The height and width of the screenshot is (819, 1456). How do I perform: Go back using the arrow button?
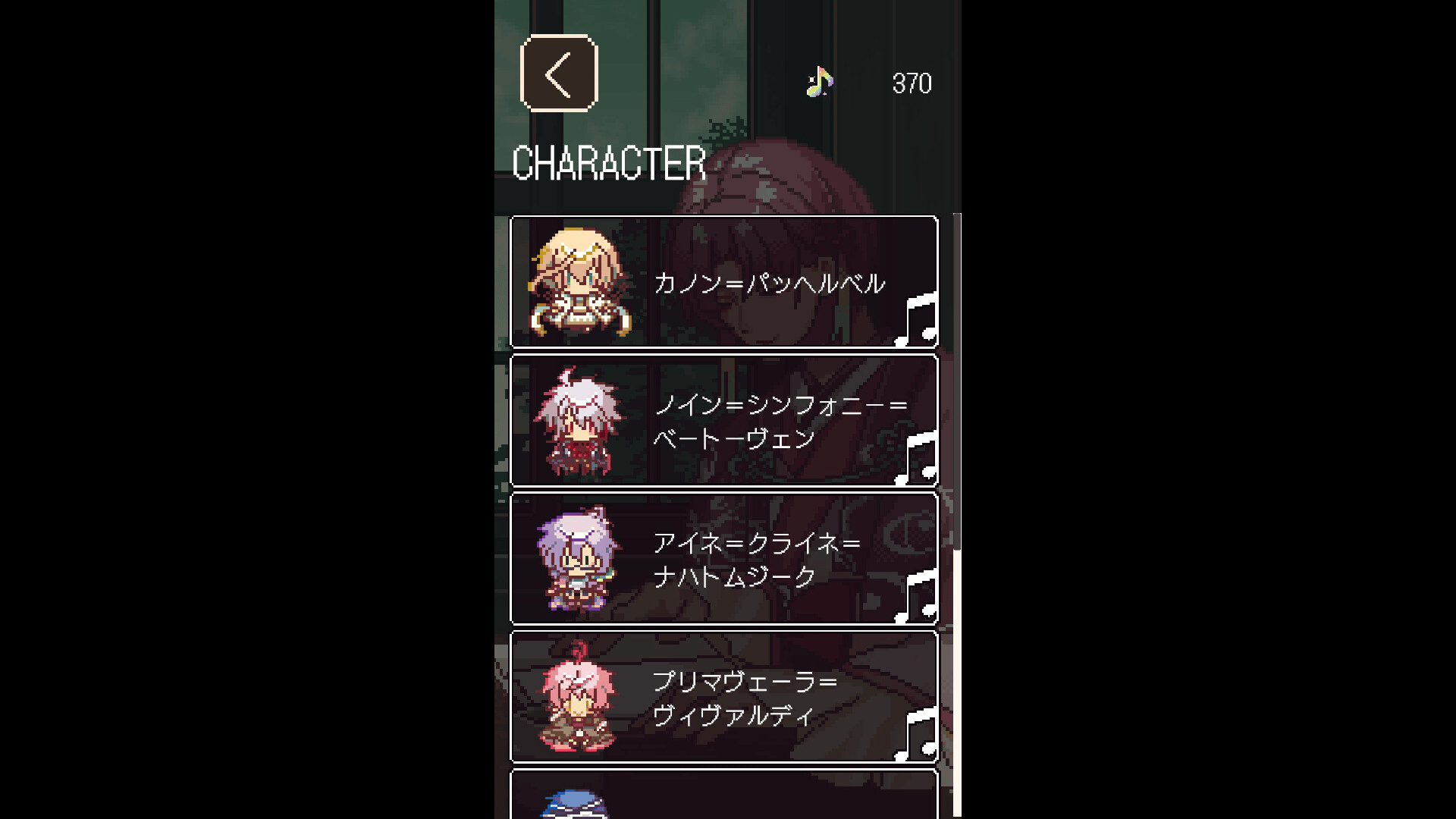pyautogui.click(x=560, y=74)
